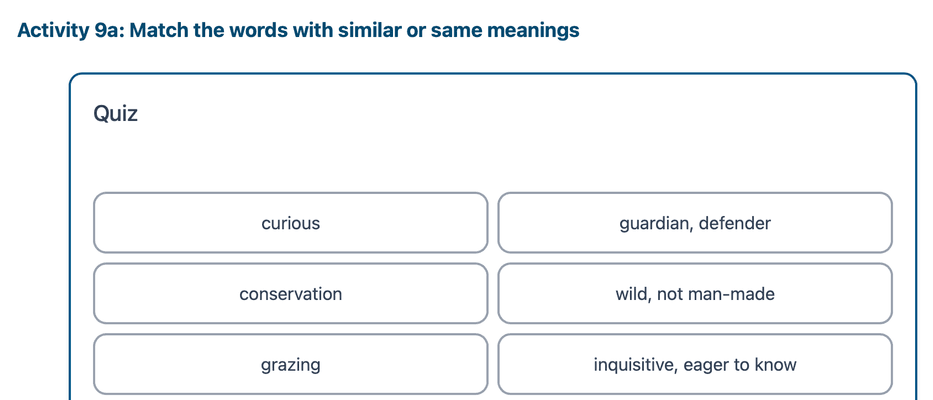Click the "Quiz" title label
This screenshot has width=933, height=400.
(x=116, y=114)
